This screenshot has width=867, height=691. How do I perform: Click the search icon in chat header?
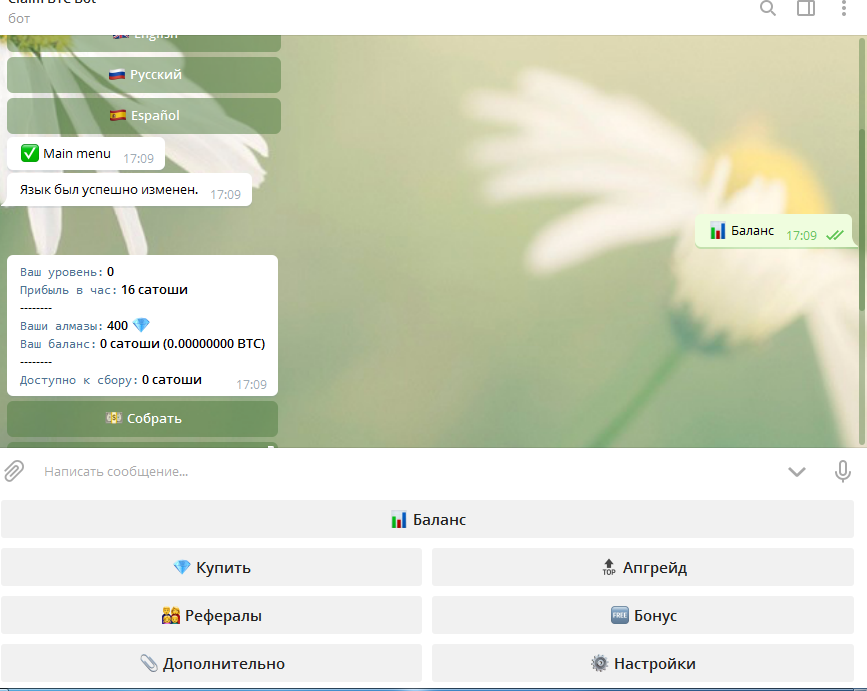tap(767, 9)
